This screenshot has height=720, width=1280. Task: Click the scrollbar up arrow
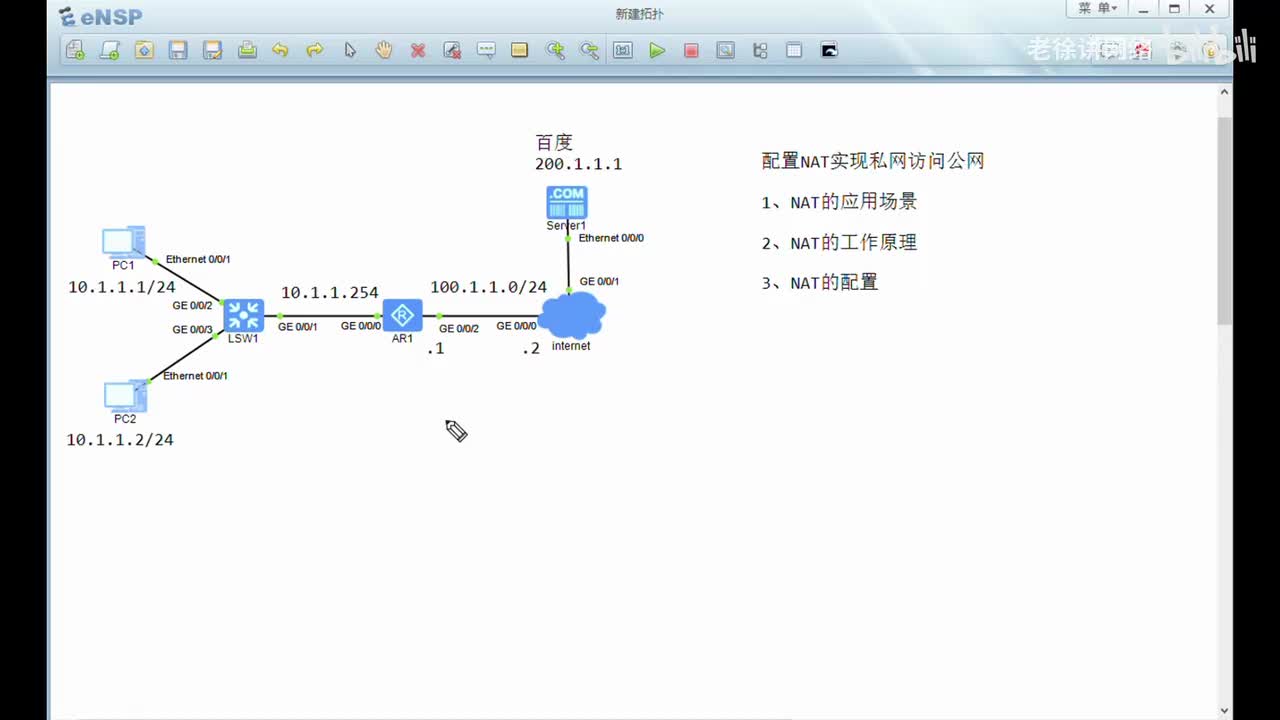point(1224,92)
